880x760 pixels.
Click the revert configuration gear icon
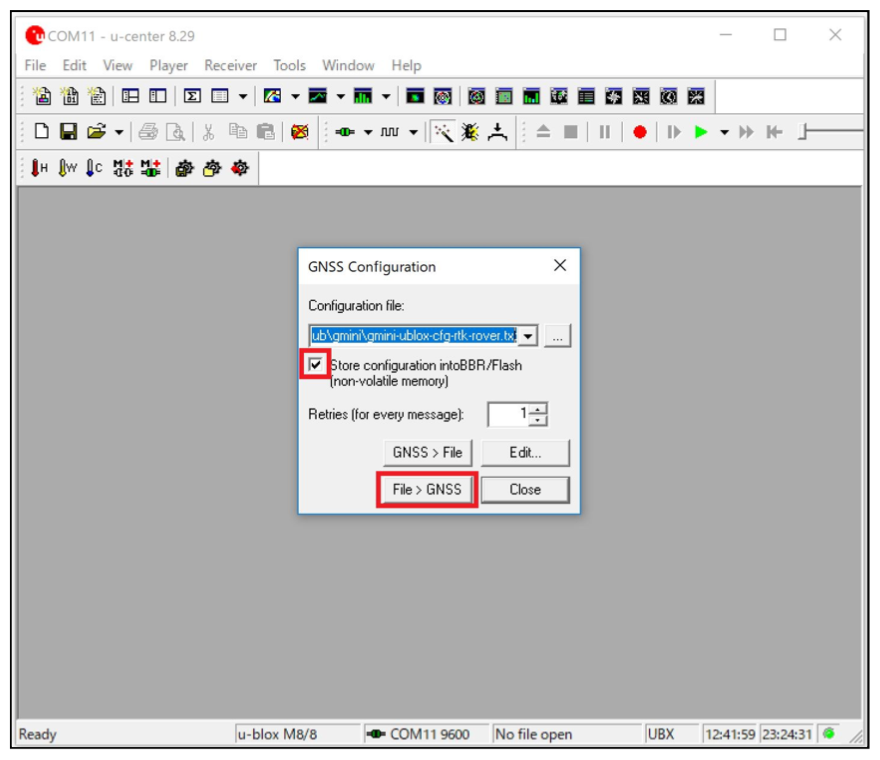point(240,168)
